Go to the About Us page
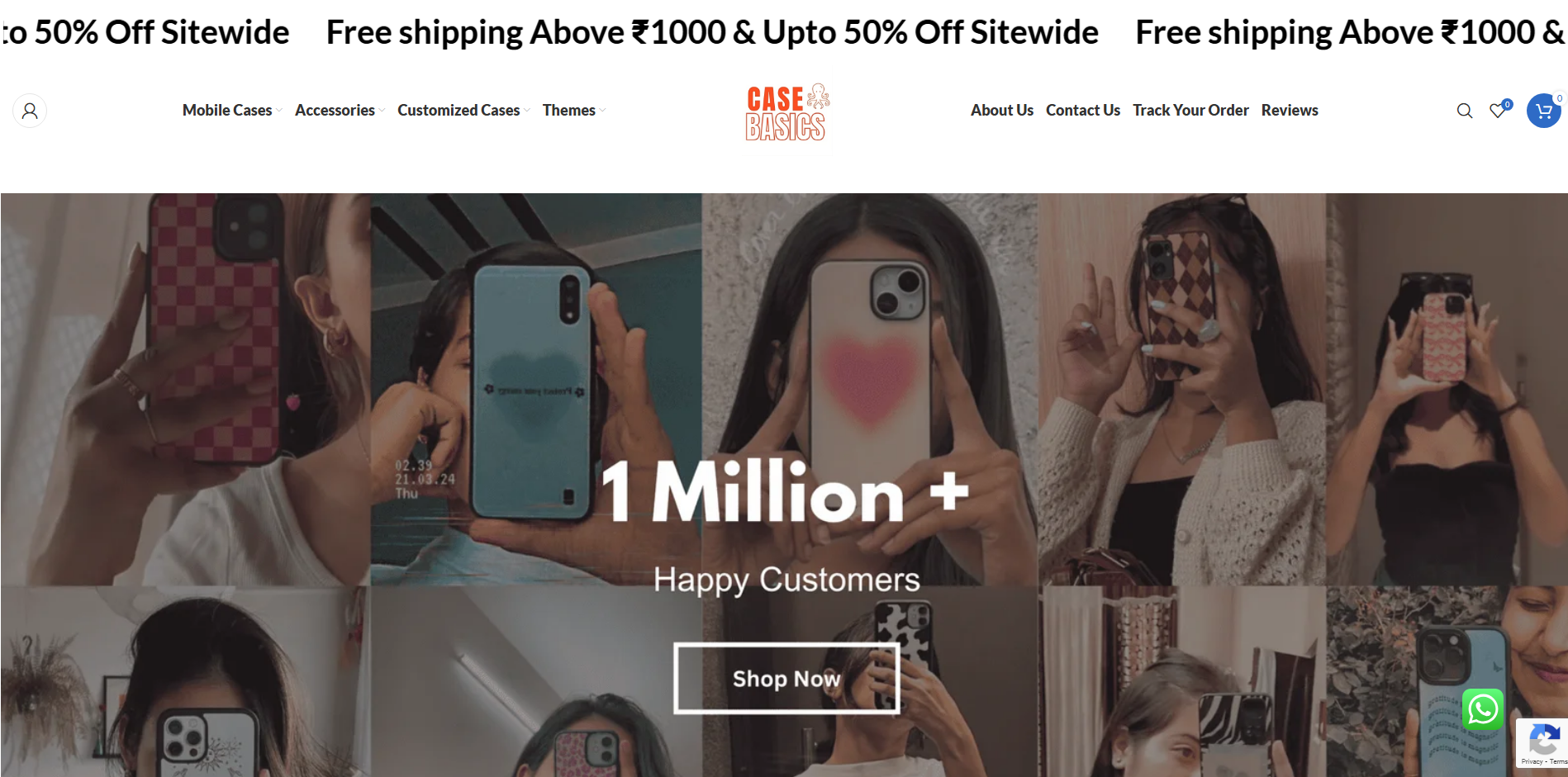 1002,111
